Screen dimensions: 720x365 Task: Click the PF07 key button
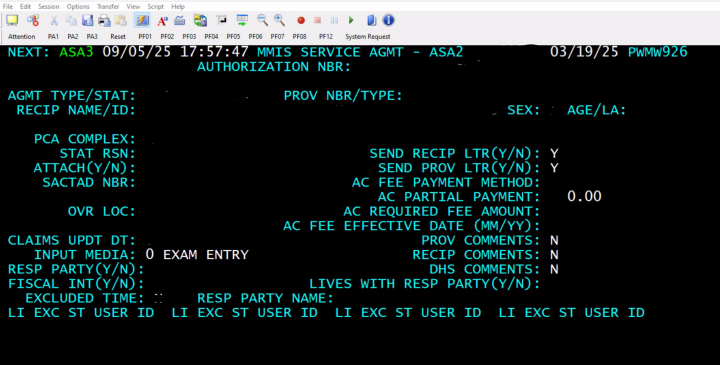277,36
